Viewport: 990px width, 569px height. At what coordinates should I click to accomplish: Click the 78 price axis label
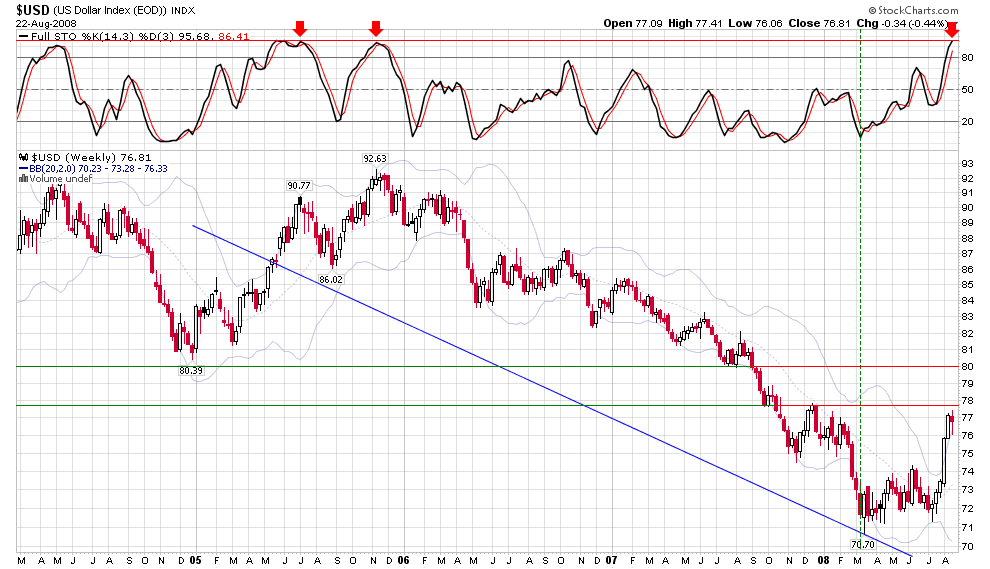967,400
